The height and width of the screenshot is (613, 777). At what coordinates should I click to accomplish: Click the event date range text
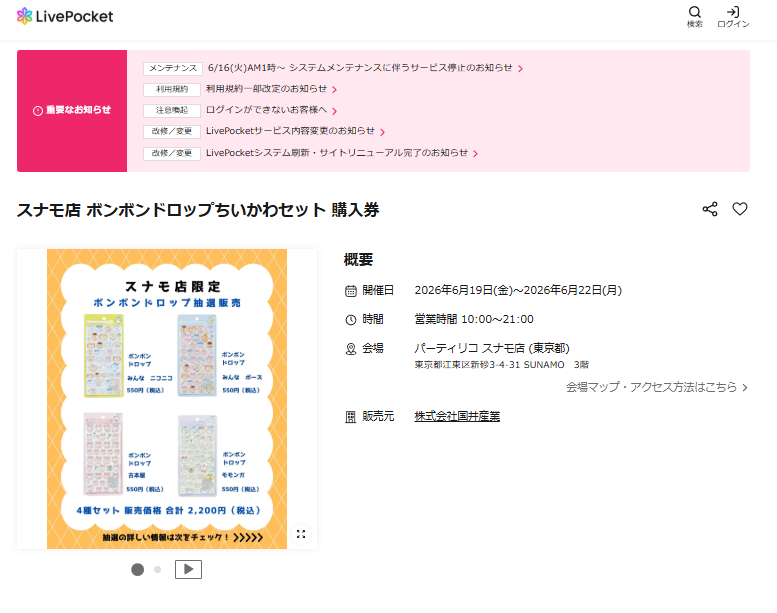pos(518,290)
